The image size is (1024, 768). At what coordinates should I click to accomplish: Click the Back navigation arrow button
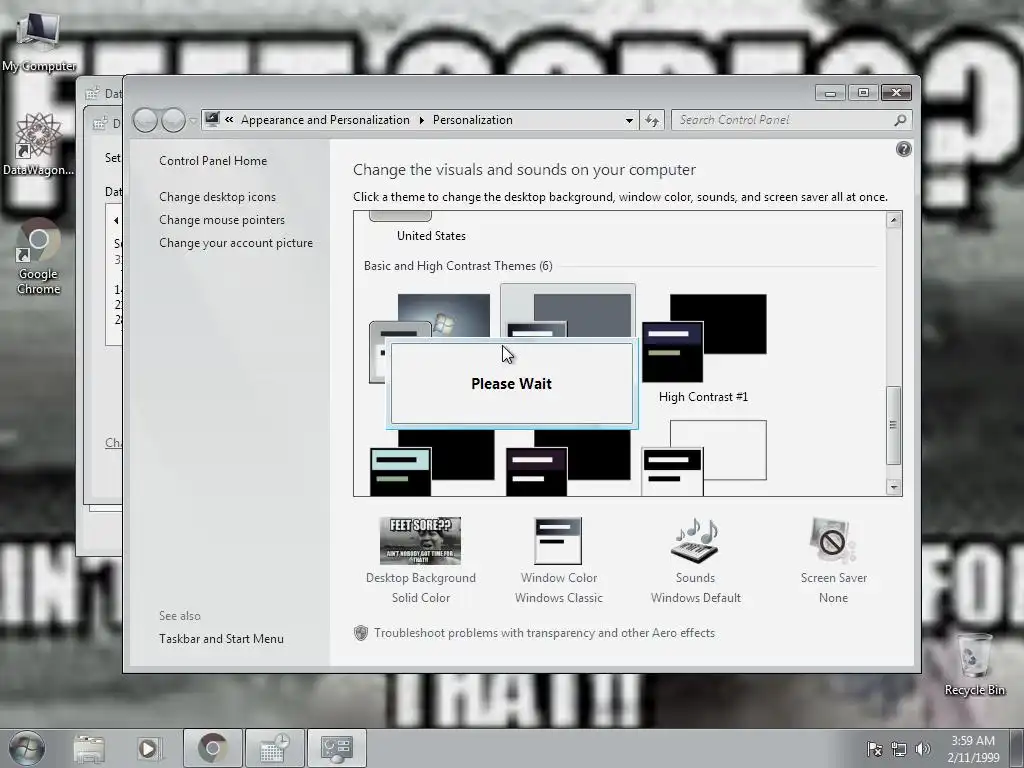pos(145,120)
